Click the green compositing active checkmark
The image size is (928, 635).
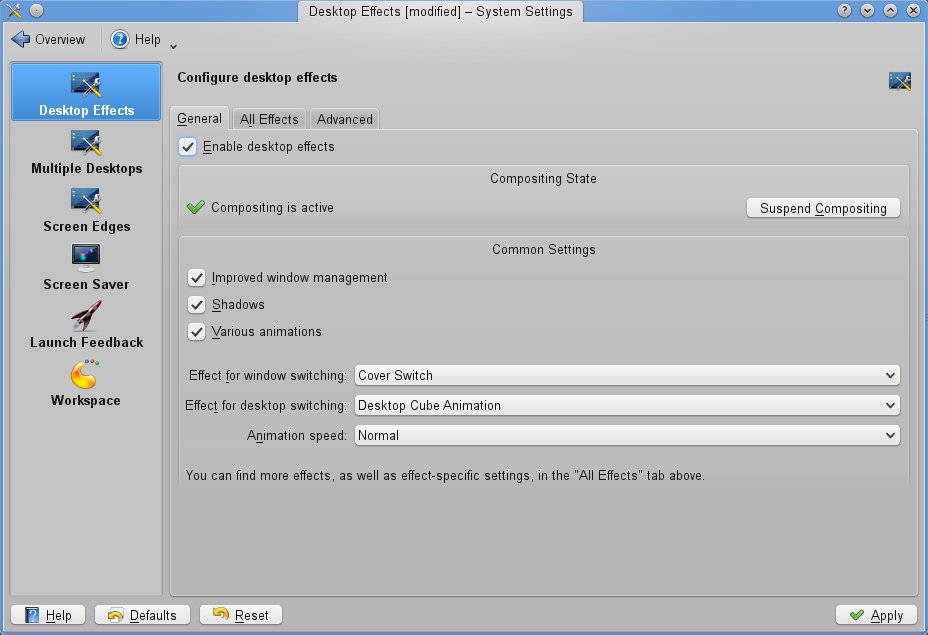tap(195, 207)
